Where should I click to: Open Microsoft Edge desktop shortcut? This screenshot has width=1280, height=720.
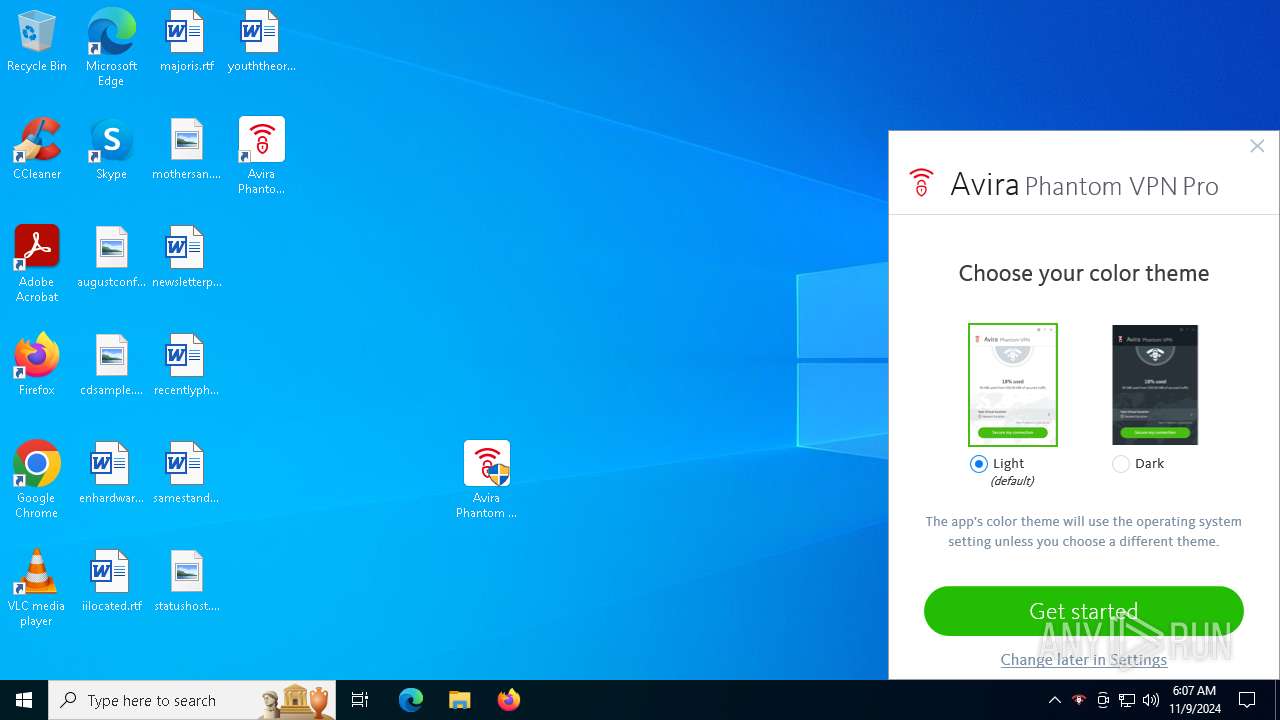(111, 48)
